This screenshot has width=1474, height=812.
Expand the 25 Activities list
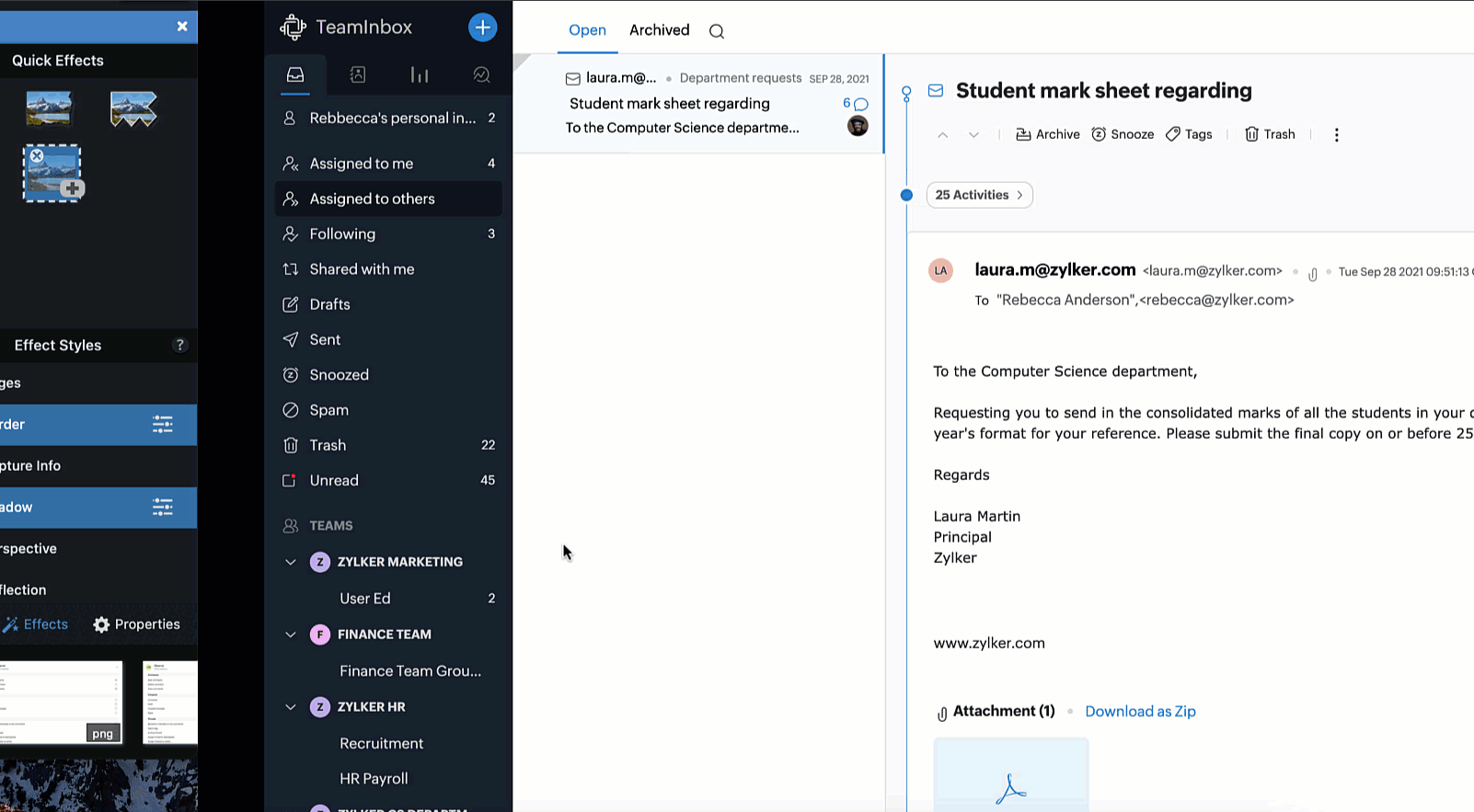[x=979, y=195]
